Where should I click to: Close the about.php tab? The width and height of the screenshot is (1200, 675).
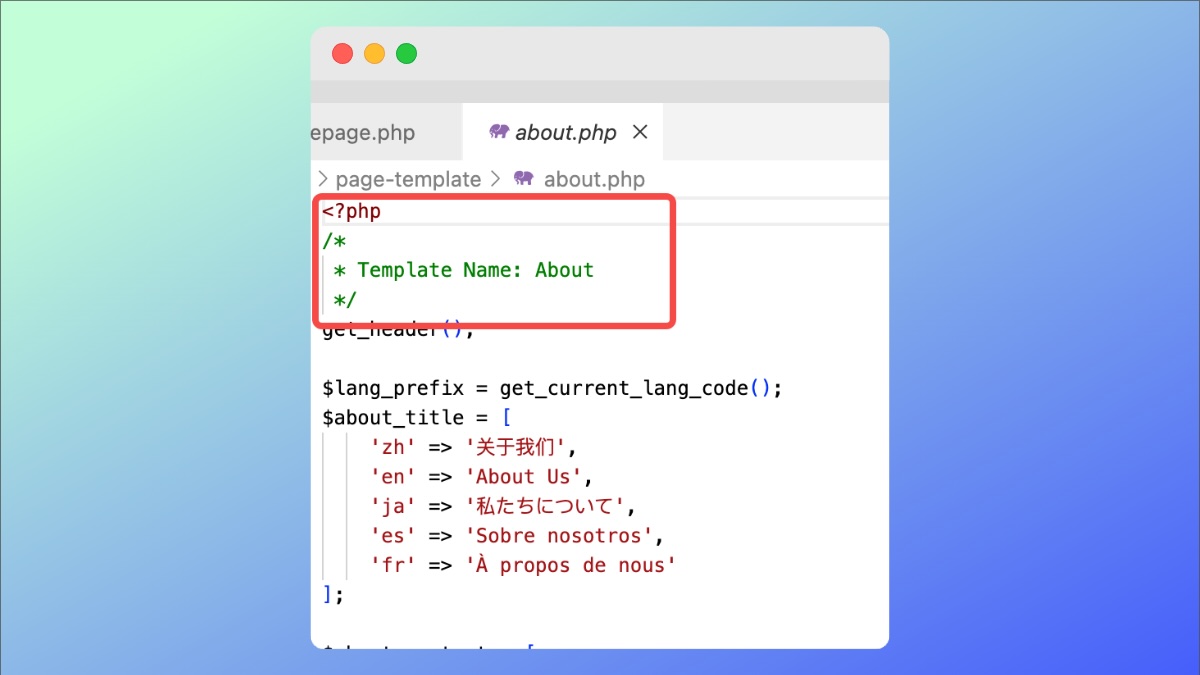click(x=641, y=132)
